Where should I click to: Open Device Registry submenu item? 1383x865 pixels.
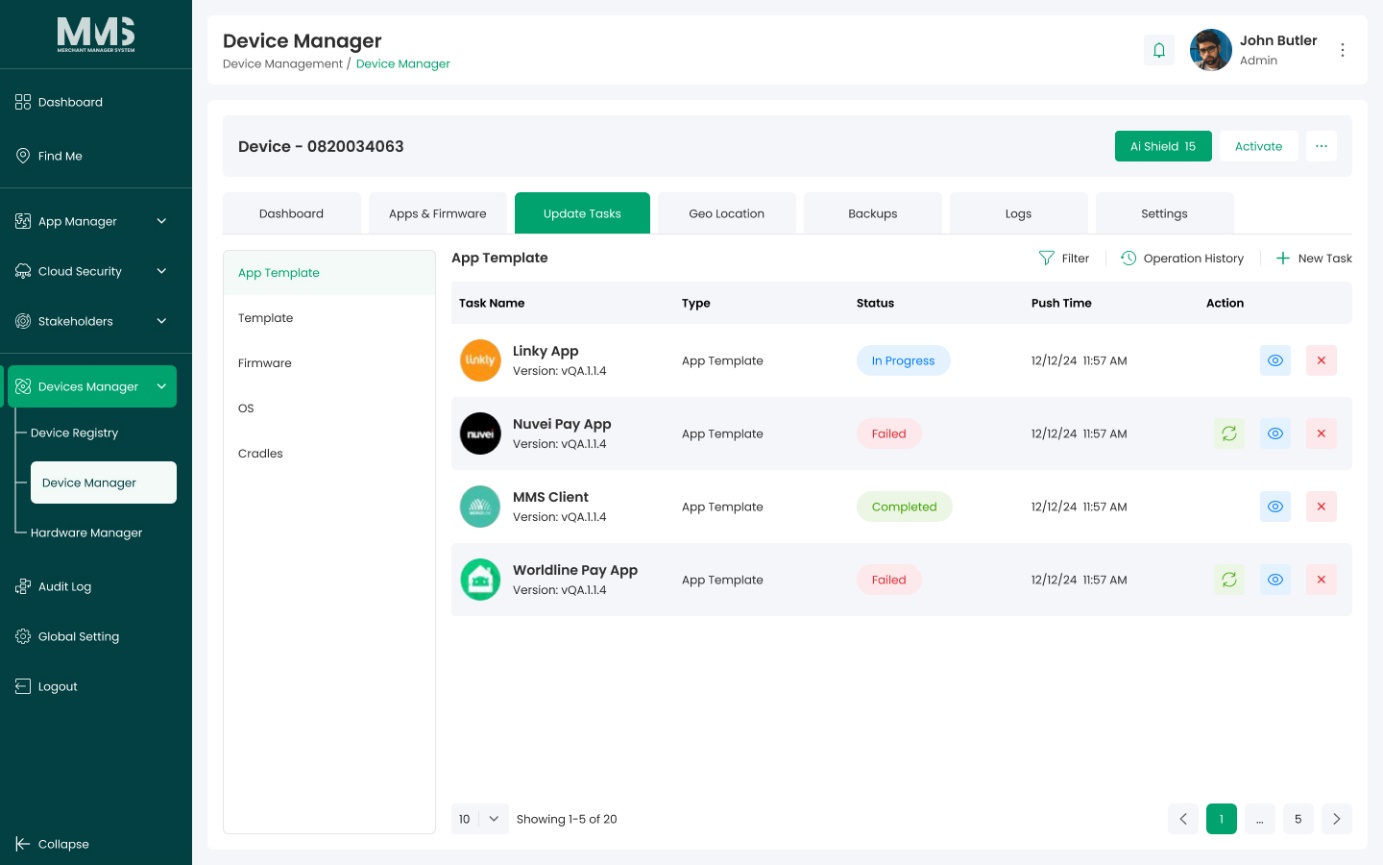pos(74,433)
